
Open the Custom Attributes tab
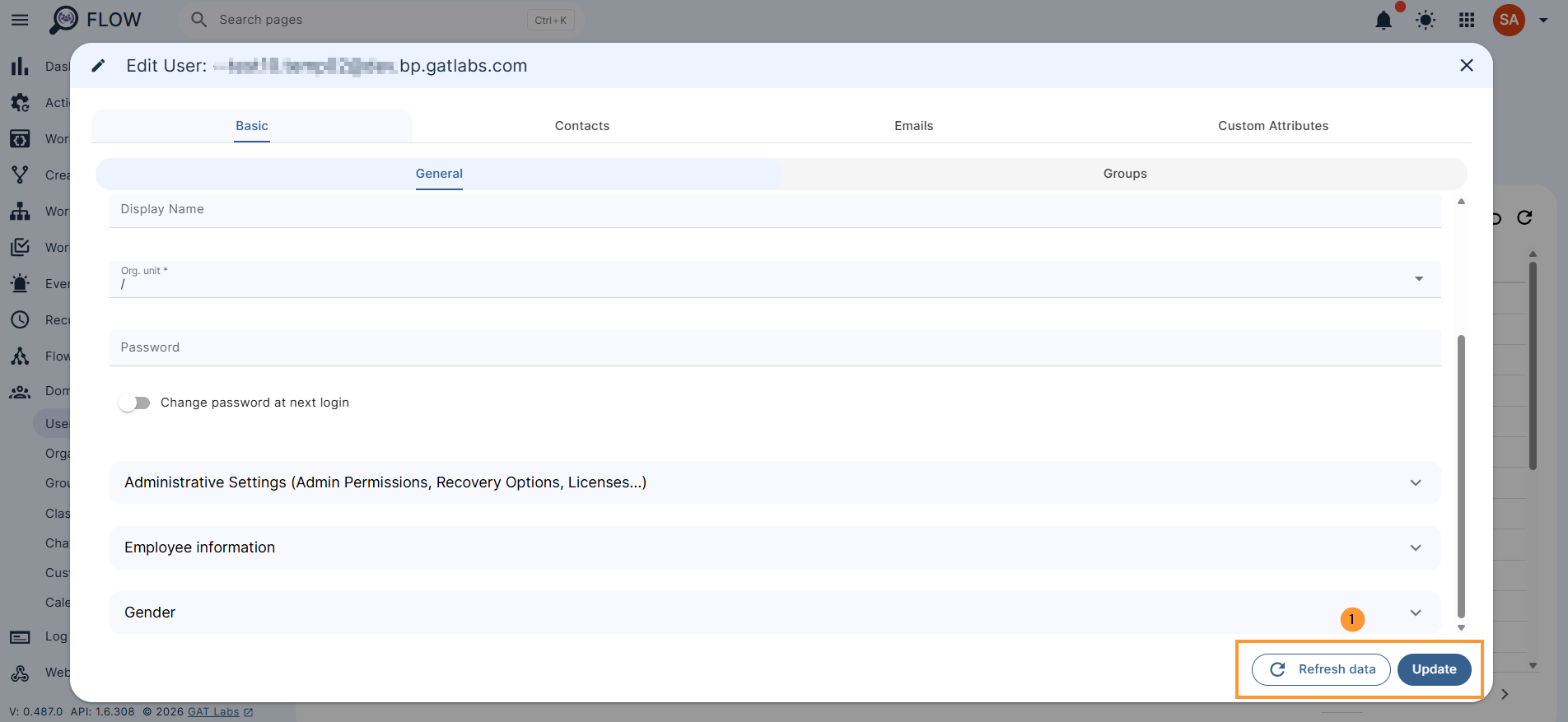tap(1273, 126)
